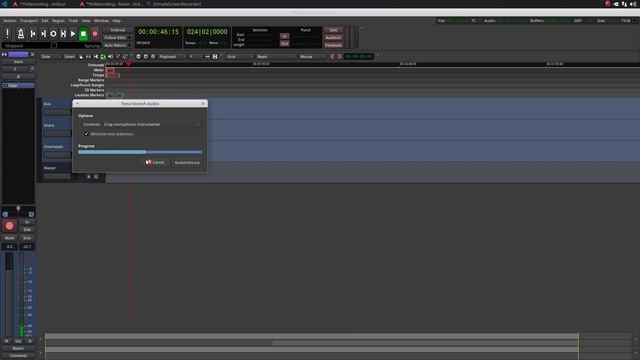Toggle Auto Return option
This screenshot has width=640, height=360.
coord(118,45)
